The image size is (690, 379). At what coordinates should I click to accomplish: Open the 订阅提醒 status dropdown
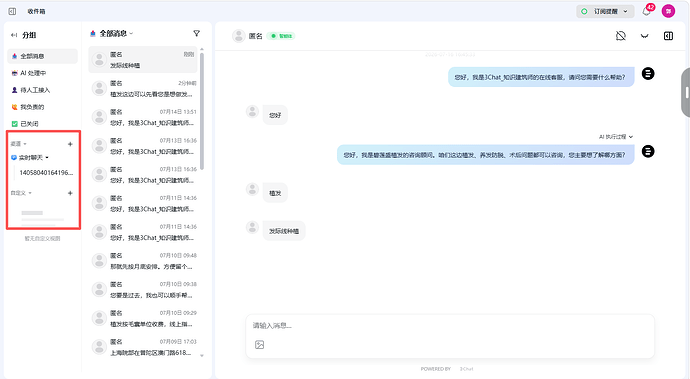(605, 11)
